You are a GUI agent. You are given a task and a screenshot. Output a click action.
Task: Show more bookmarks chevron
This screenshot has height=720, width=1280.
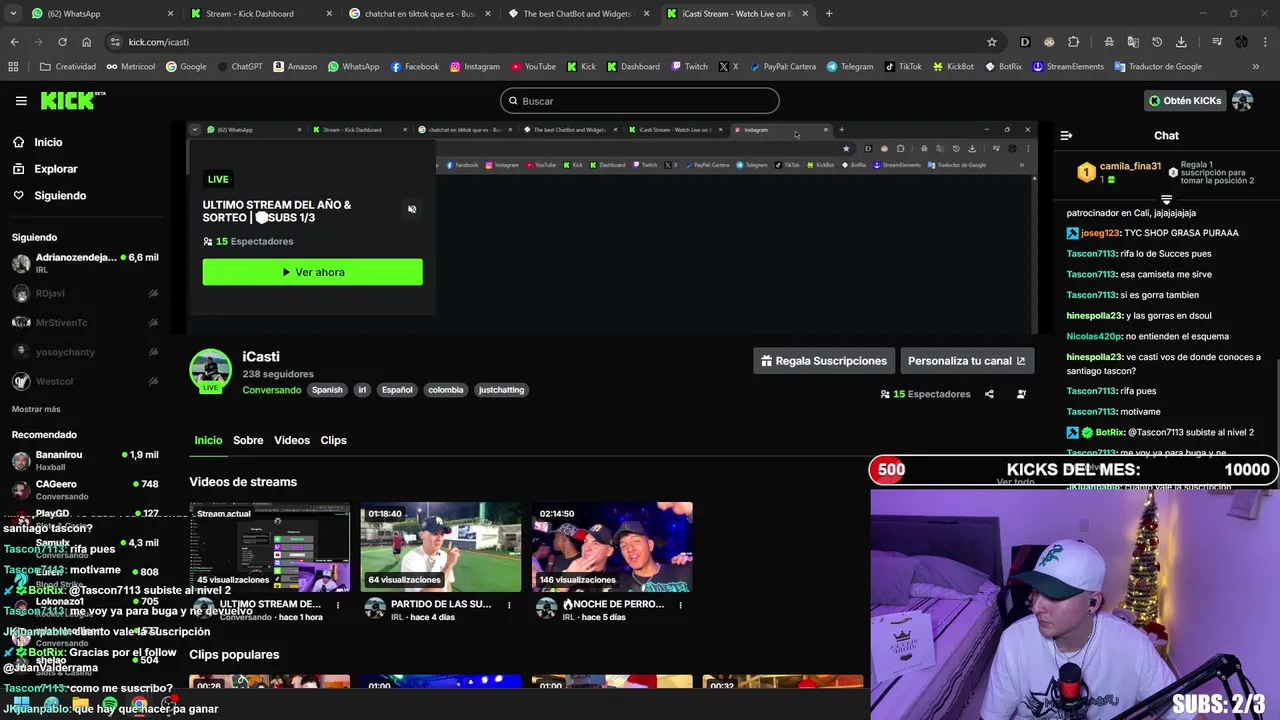point(1256,67)
